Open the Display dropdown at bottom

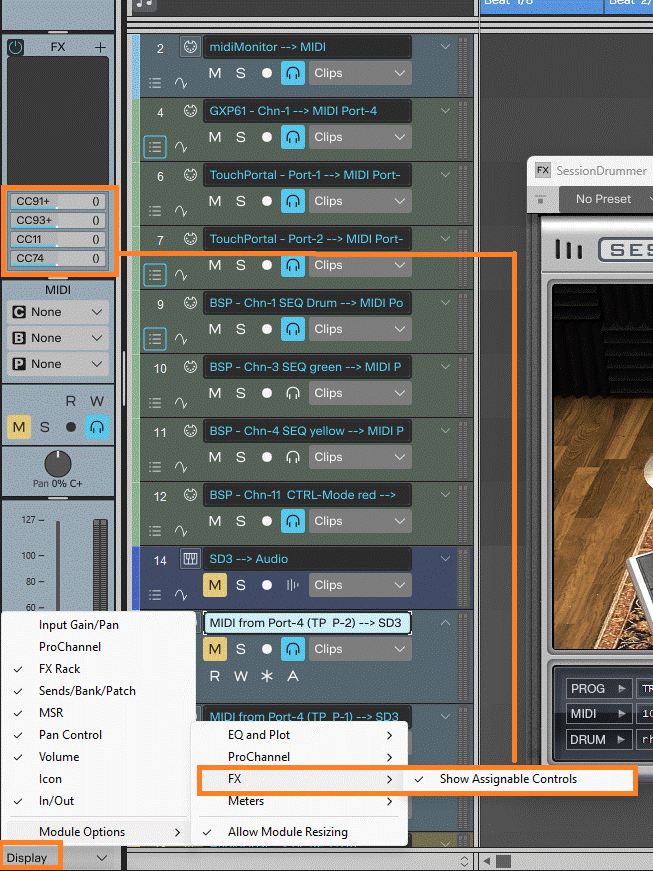coord(56,857)
